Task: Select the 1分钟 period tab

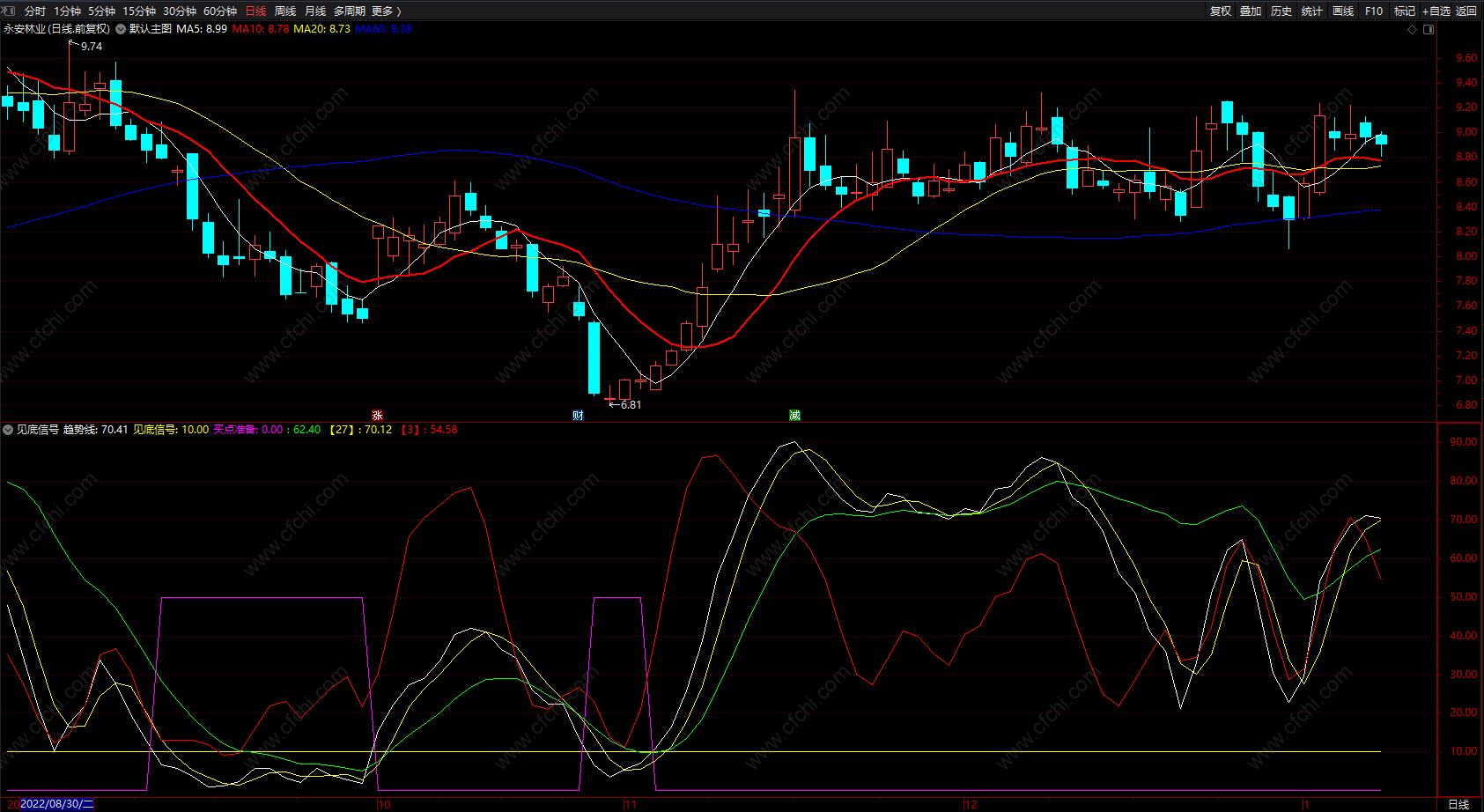Action: [67, 11]
